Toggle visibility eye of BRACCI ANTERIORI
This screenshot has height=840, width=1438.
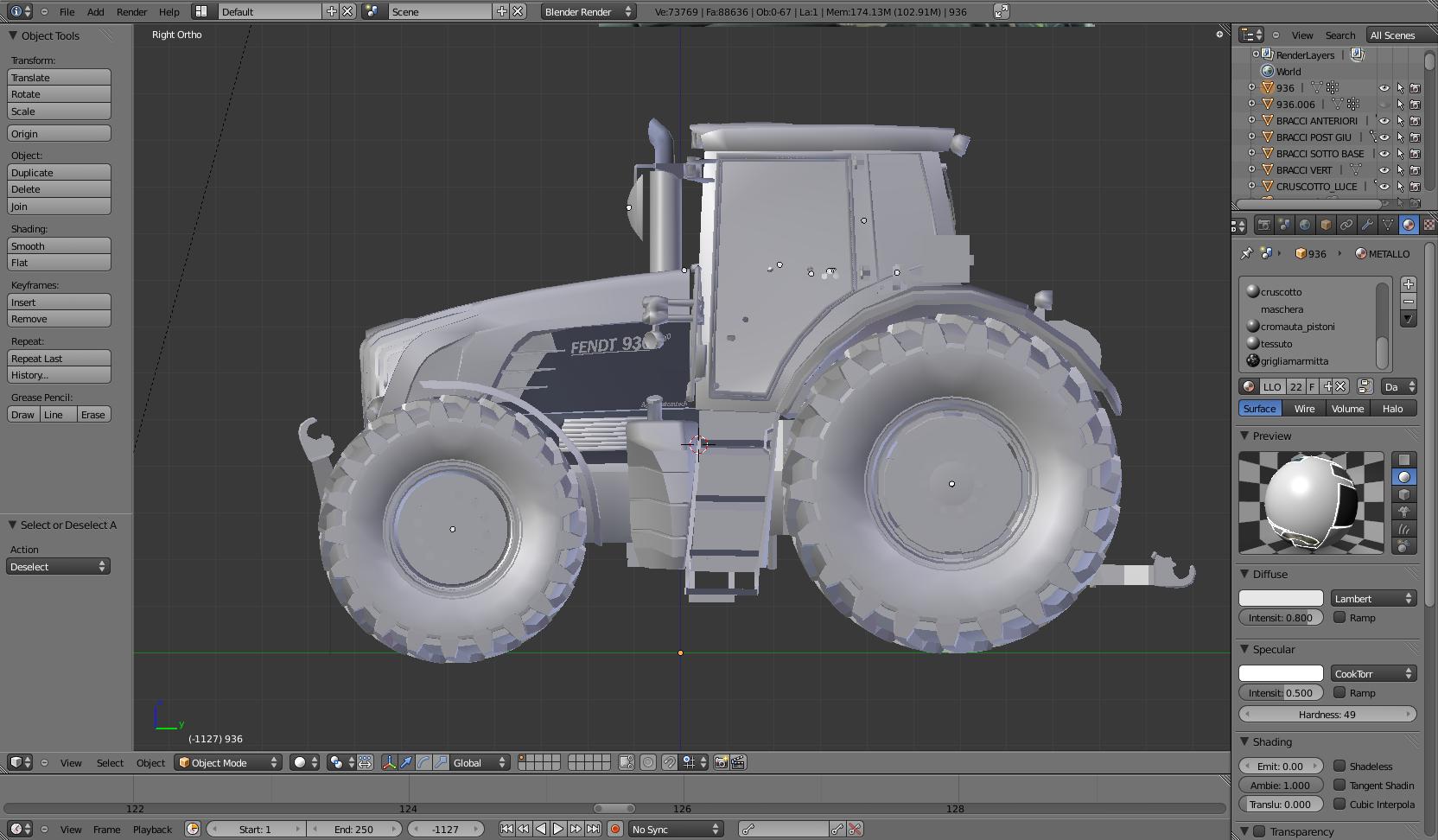1384,121
